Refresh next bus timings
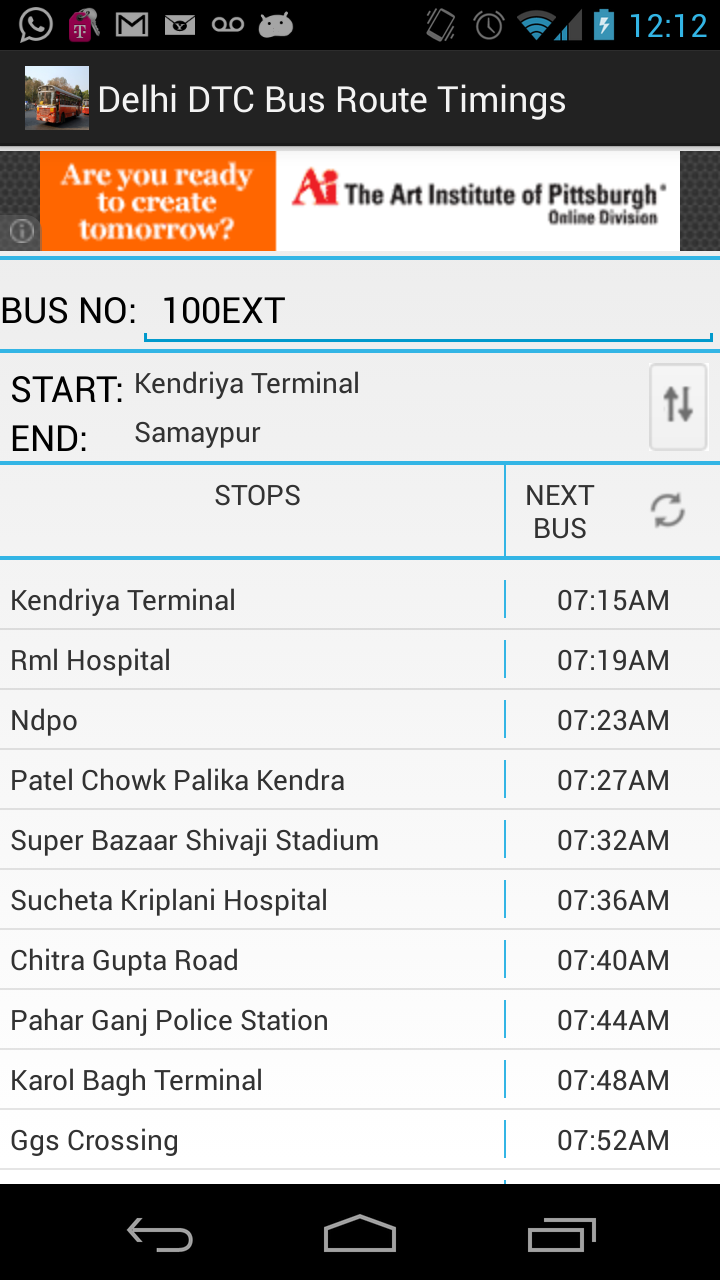This screenshot has height=1280, width=720. point(666,510)
